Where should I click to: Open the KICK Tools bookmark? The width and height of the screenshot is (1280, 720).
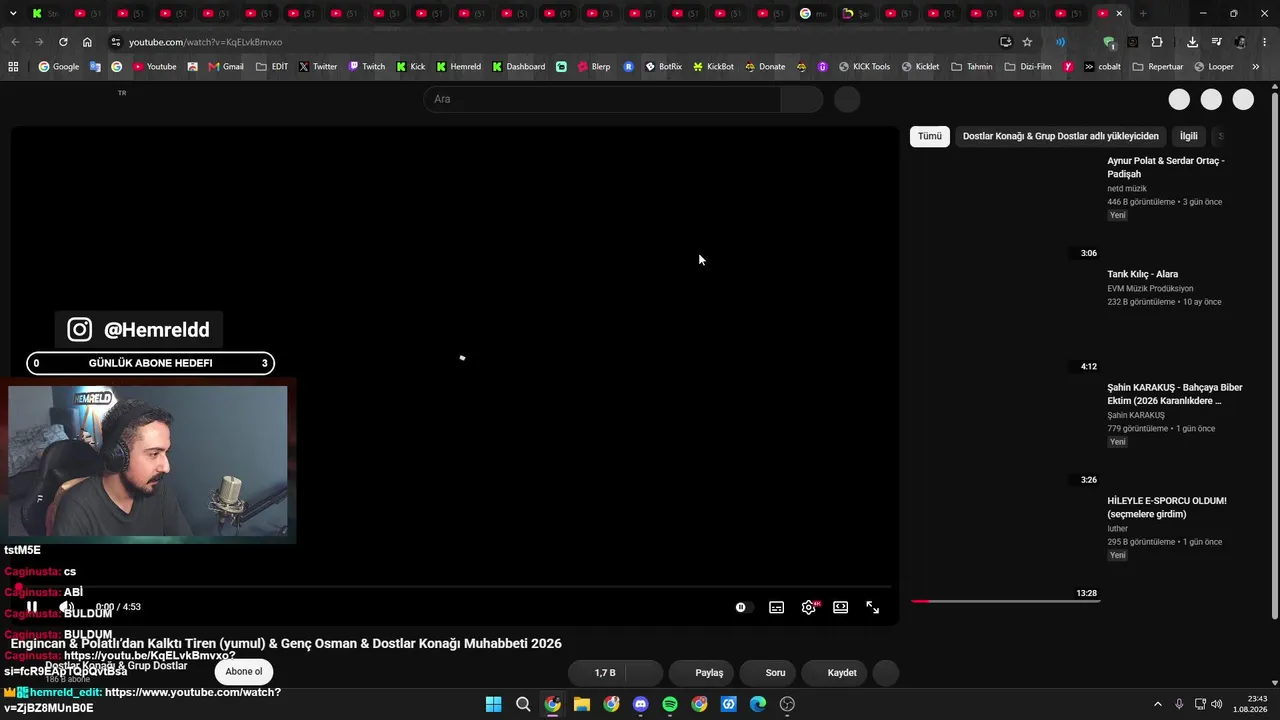(864, 67)
